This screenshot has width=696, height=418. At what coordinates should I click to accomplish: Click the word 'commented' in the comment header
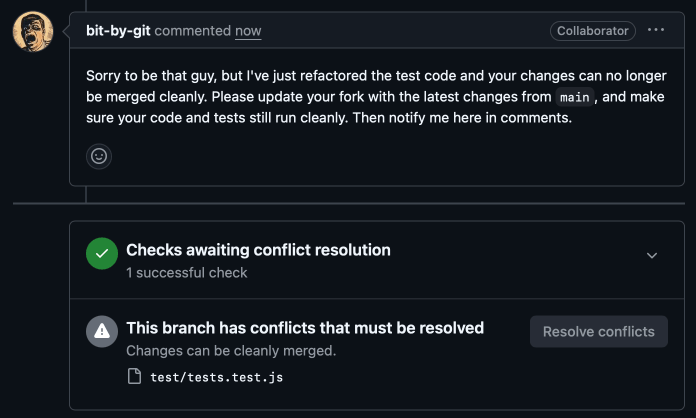[193, 31]
